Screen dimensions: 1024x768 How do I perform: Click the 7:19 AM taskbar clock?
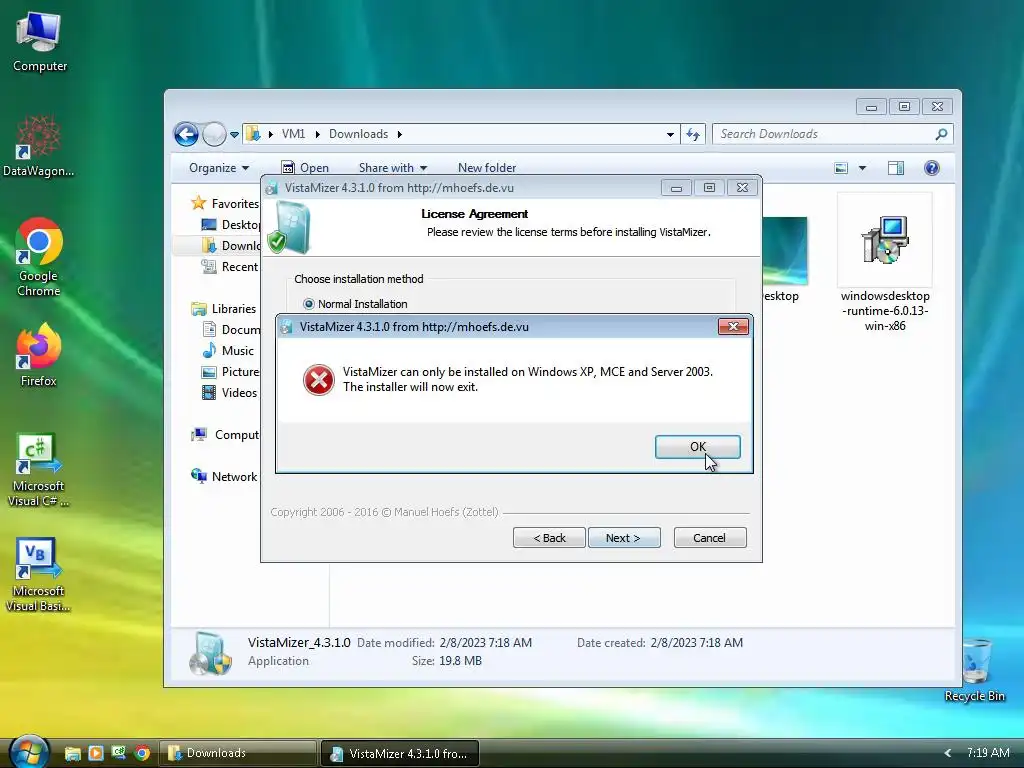[x=988, y=753]
